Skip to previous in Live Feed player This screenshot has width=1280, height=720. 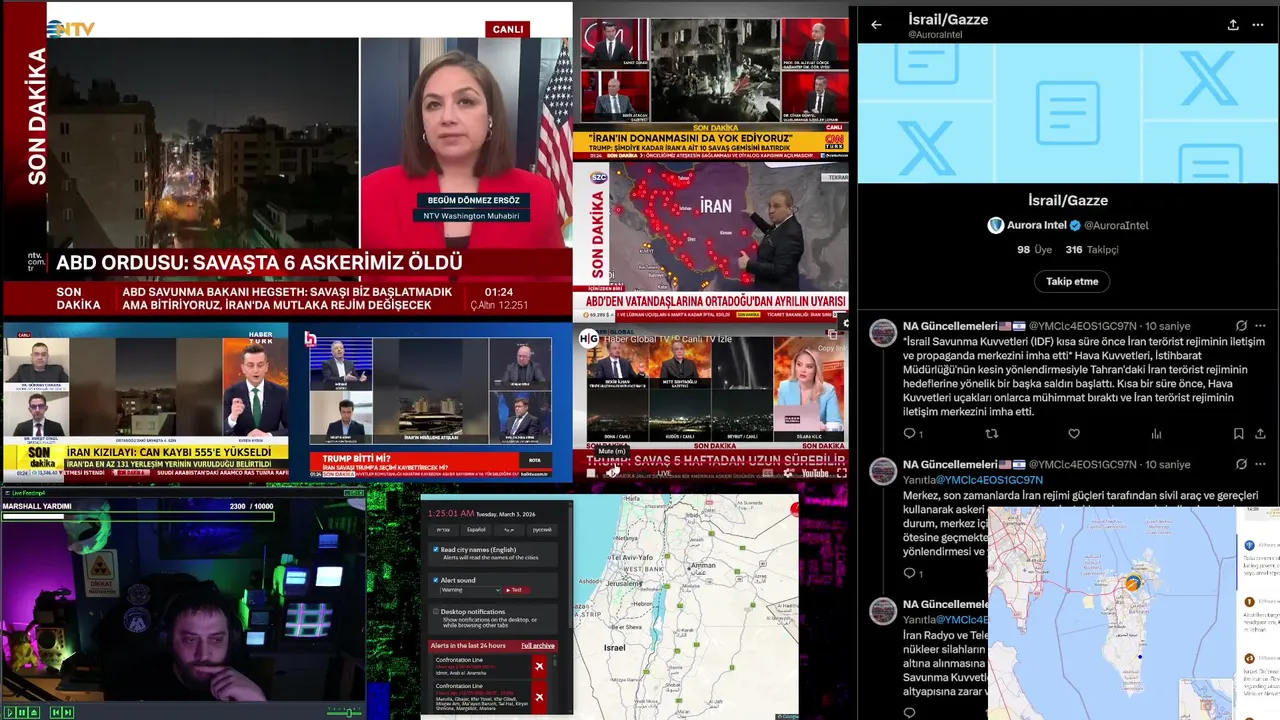(56, 712)
